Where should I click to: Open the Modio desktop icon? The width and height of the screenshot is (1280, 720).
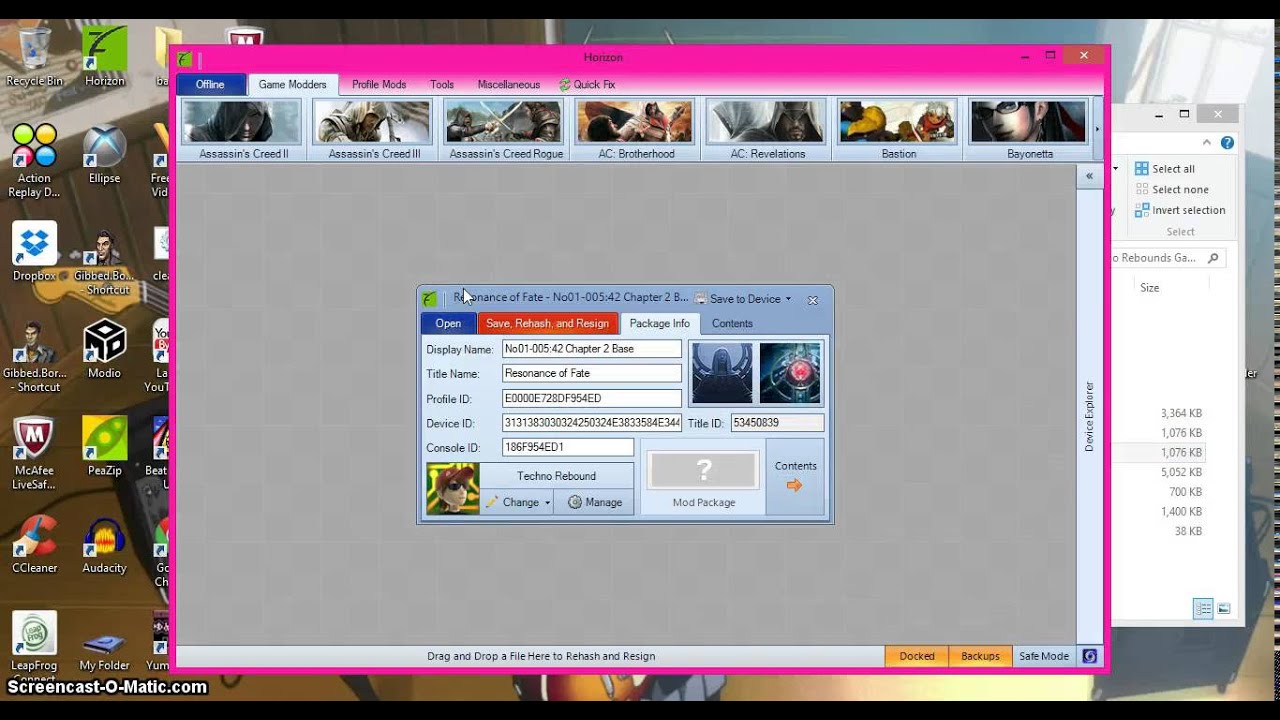click(104, 349)
